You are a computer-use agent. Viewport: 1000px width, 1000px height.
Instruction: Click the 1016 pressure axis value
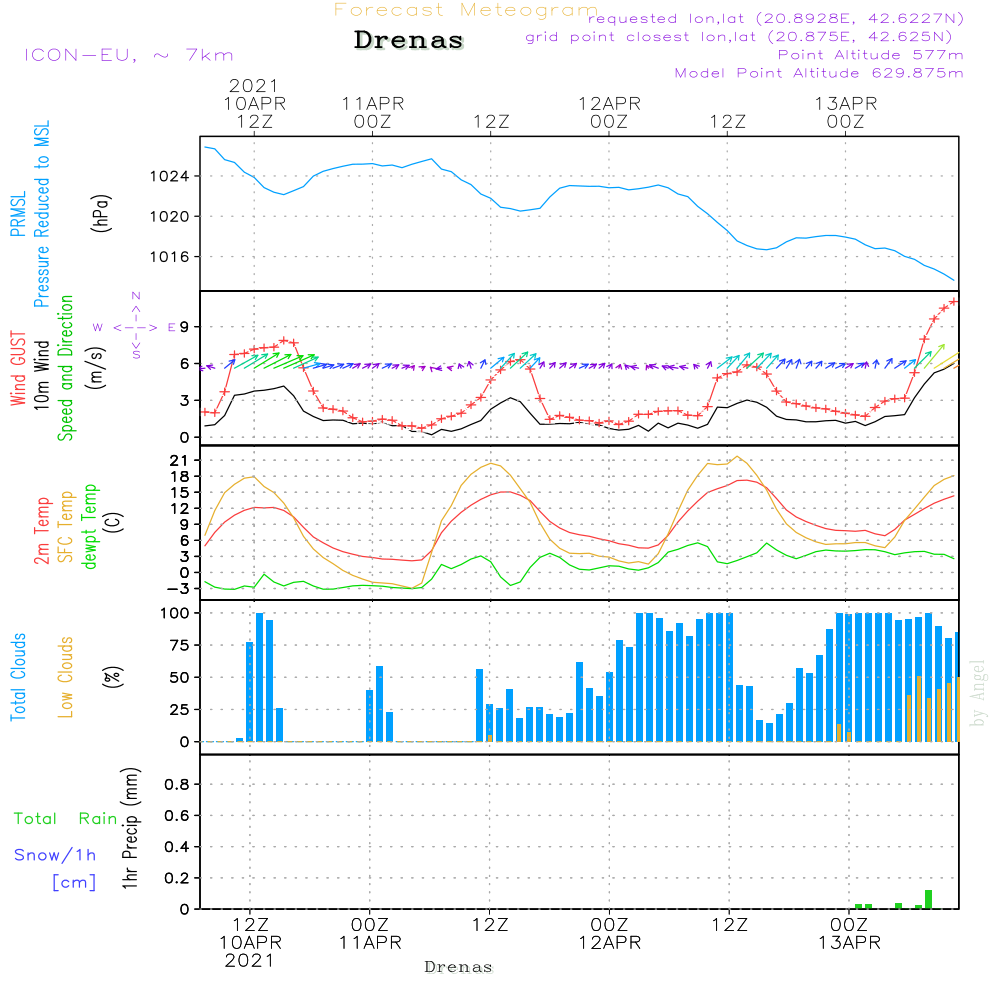click(169, 257)
